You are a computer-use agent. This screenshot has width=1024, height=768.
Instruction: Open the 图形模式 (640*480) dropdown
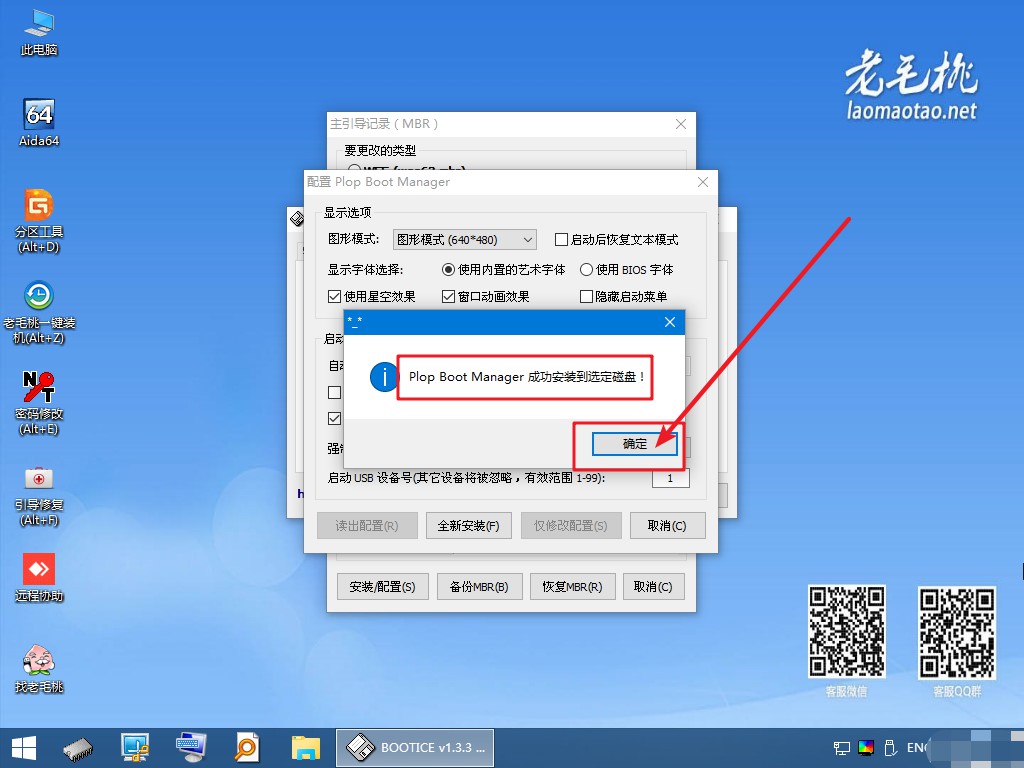pyautogui.click(x=464, y=240)
